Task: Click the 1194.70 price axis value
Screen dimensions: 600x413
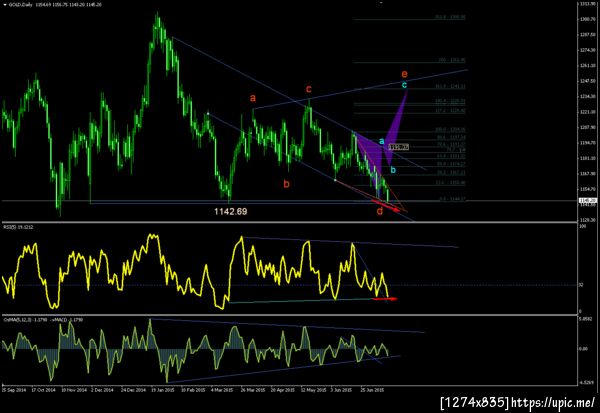Action: (587, 143)
